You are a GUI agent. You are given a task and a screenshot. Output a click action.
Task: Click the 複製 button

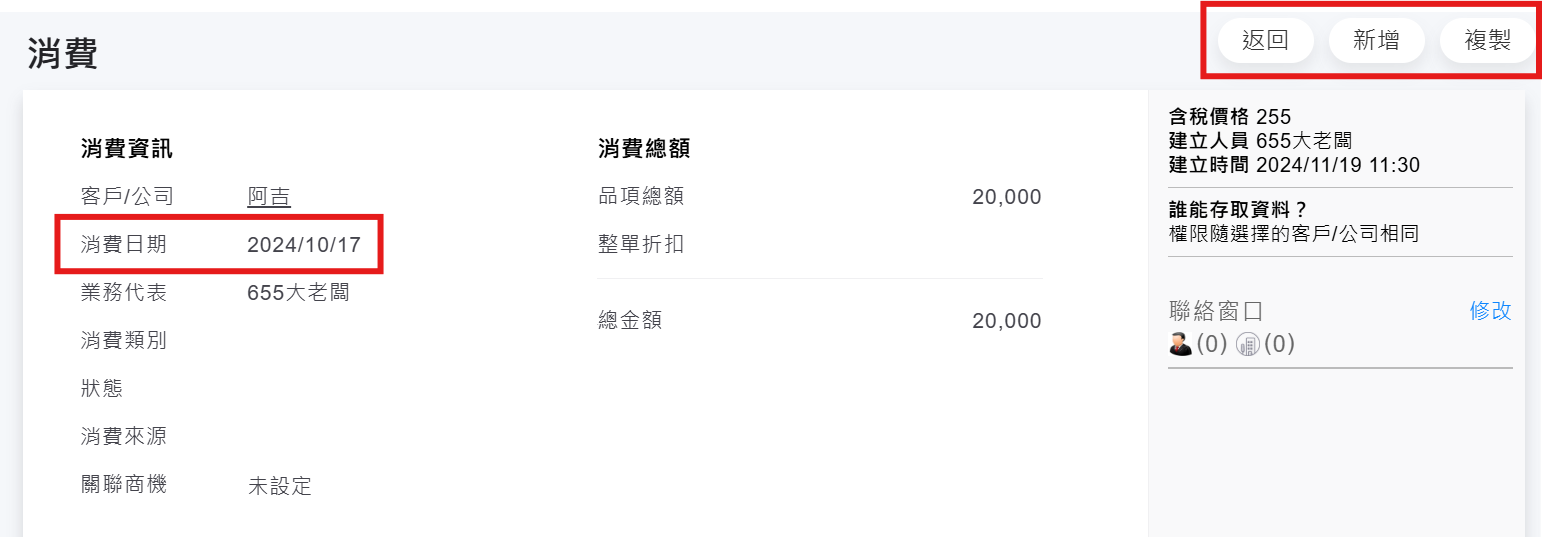click(1487, 41)
